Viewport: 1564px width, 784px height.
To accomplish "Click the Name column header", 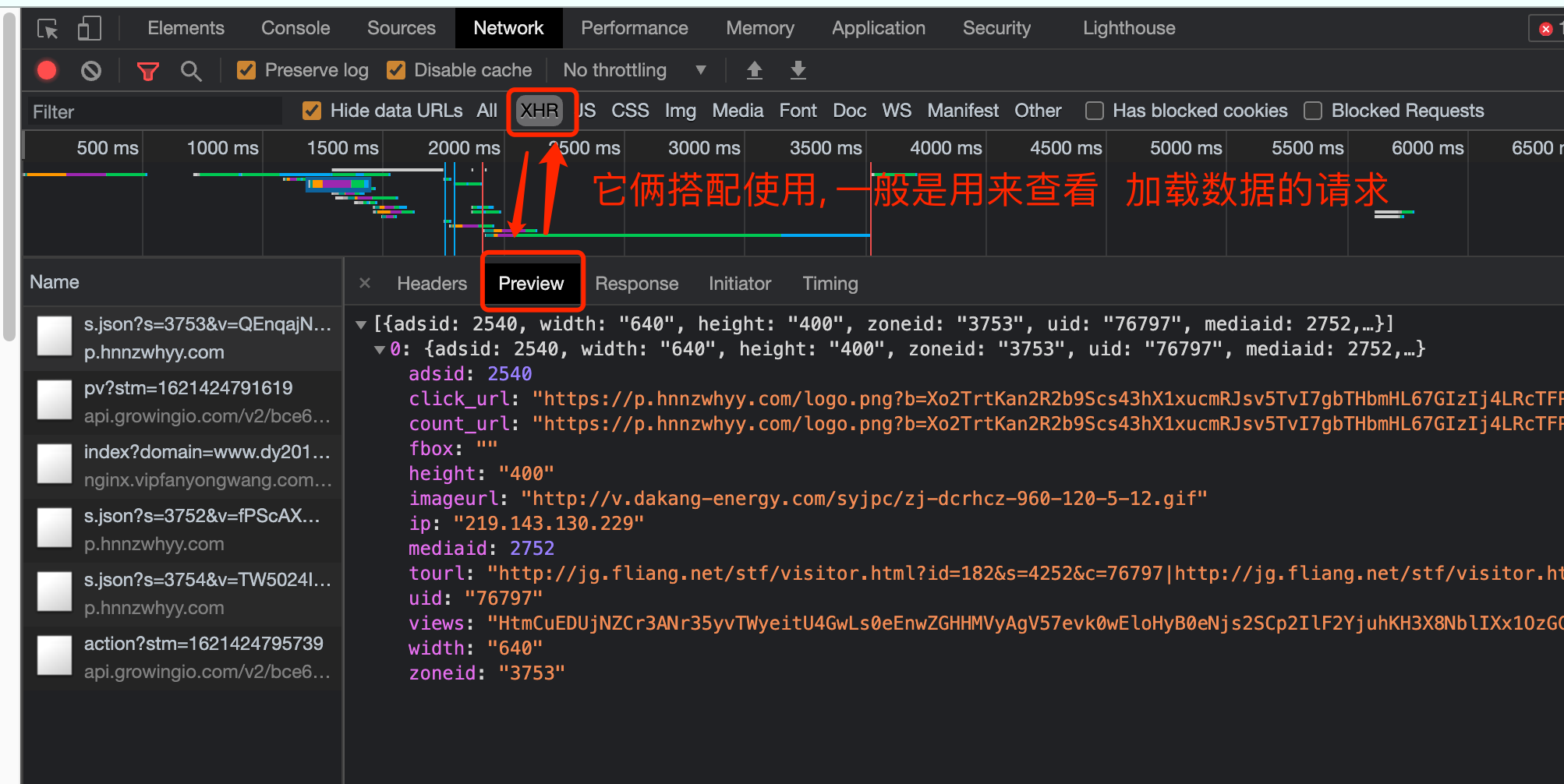I will pyautogui.click(x=182, y=282).
